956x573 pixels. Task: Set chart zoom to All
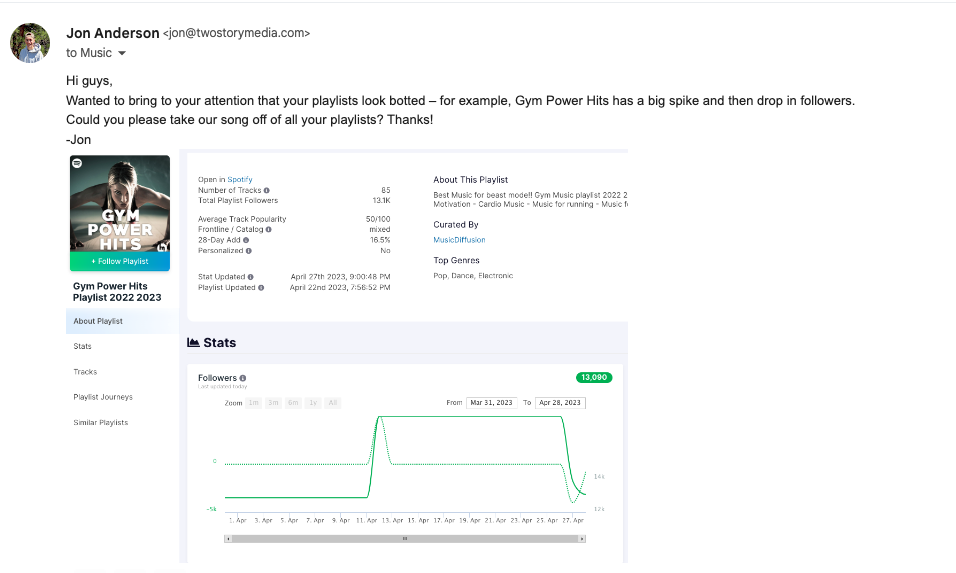coord(332,403)
